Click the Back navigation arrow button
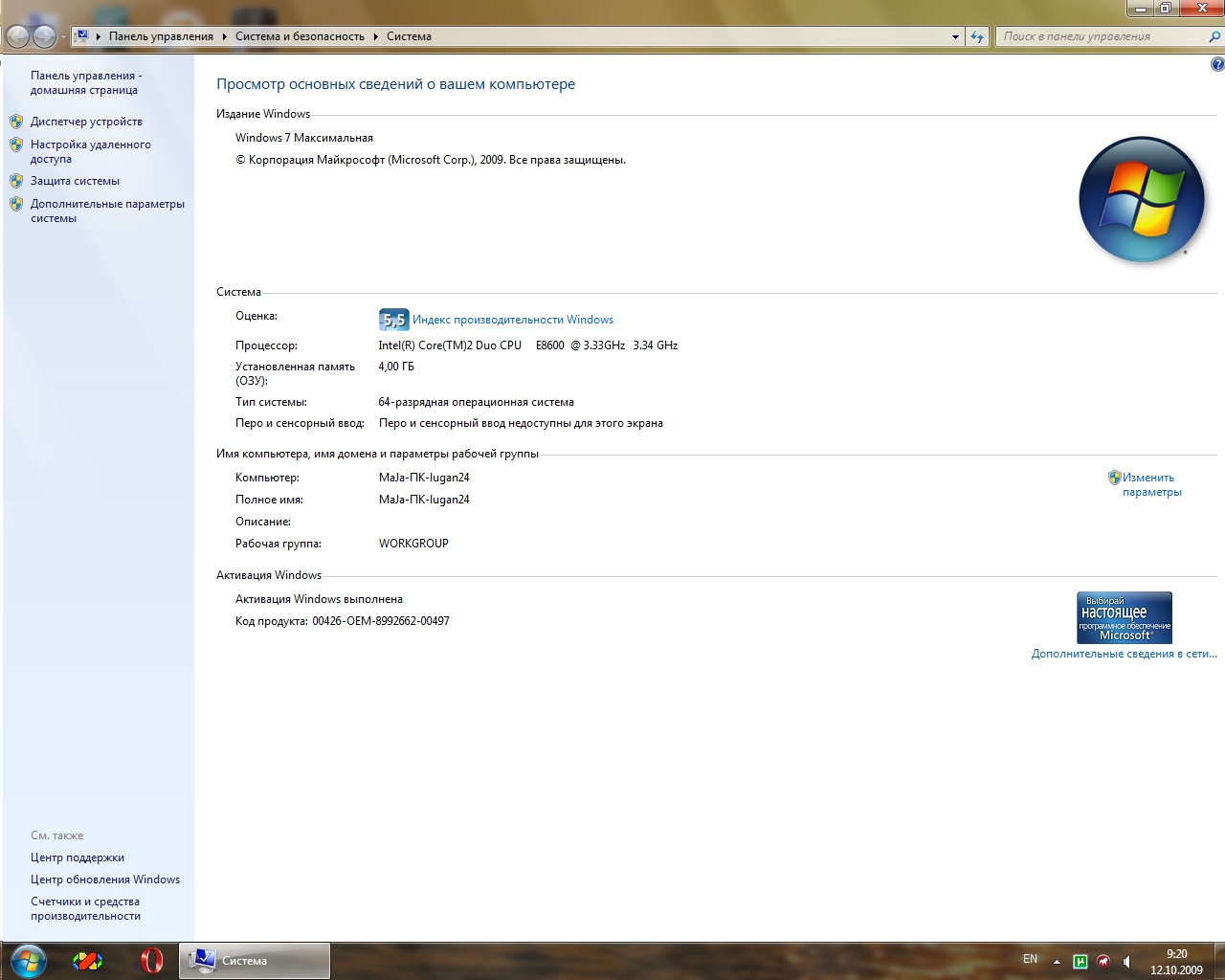The height and width of the screenshot is (980, 1225). (17, 36)
